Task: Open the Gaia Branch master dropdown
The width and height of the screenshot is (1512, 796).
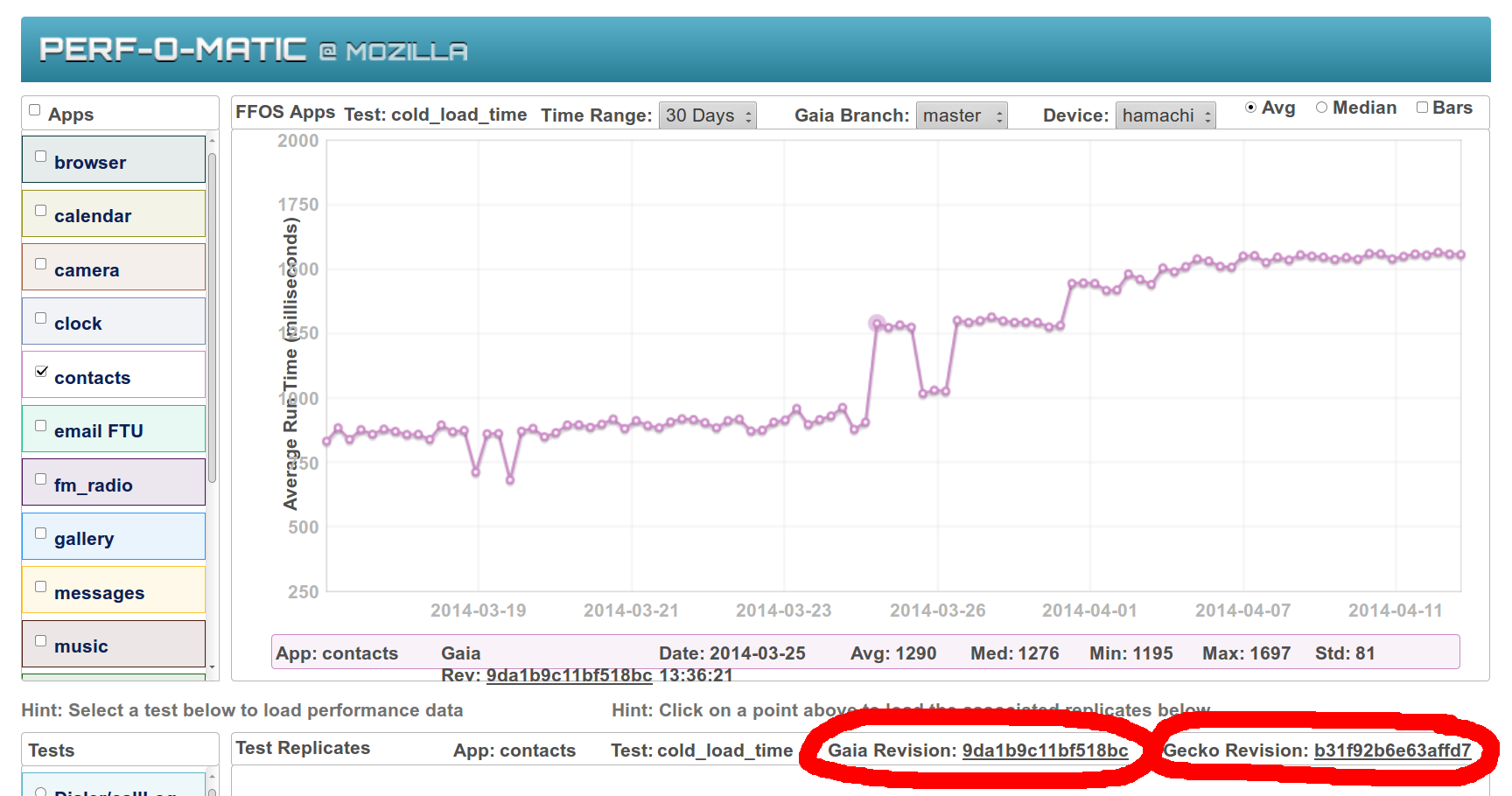Action: 962,115
